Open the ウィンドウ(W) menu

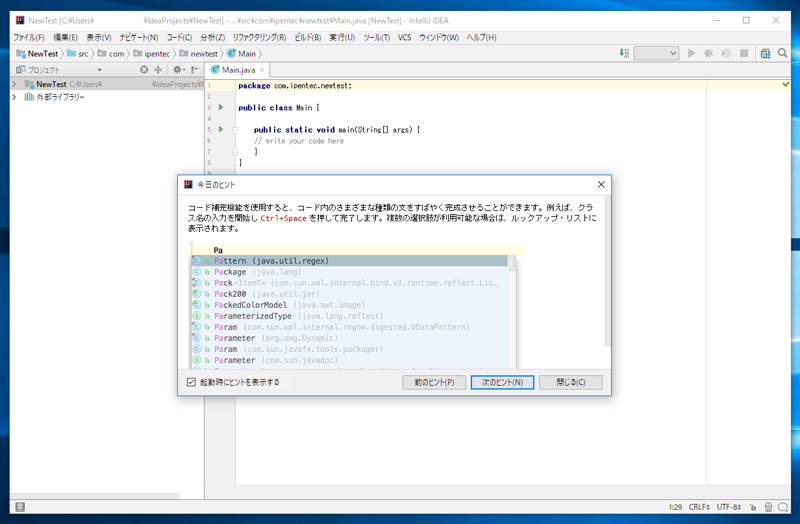439,37
